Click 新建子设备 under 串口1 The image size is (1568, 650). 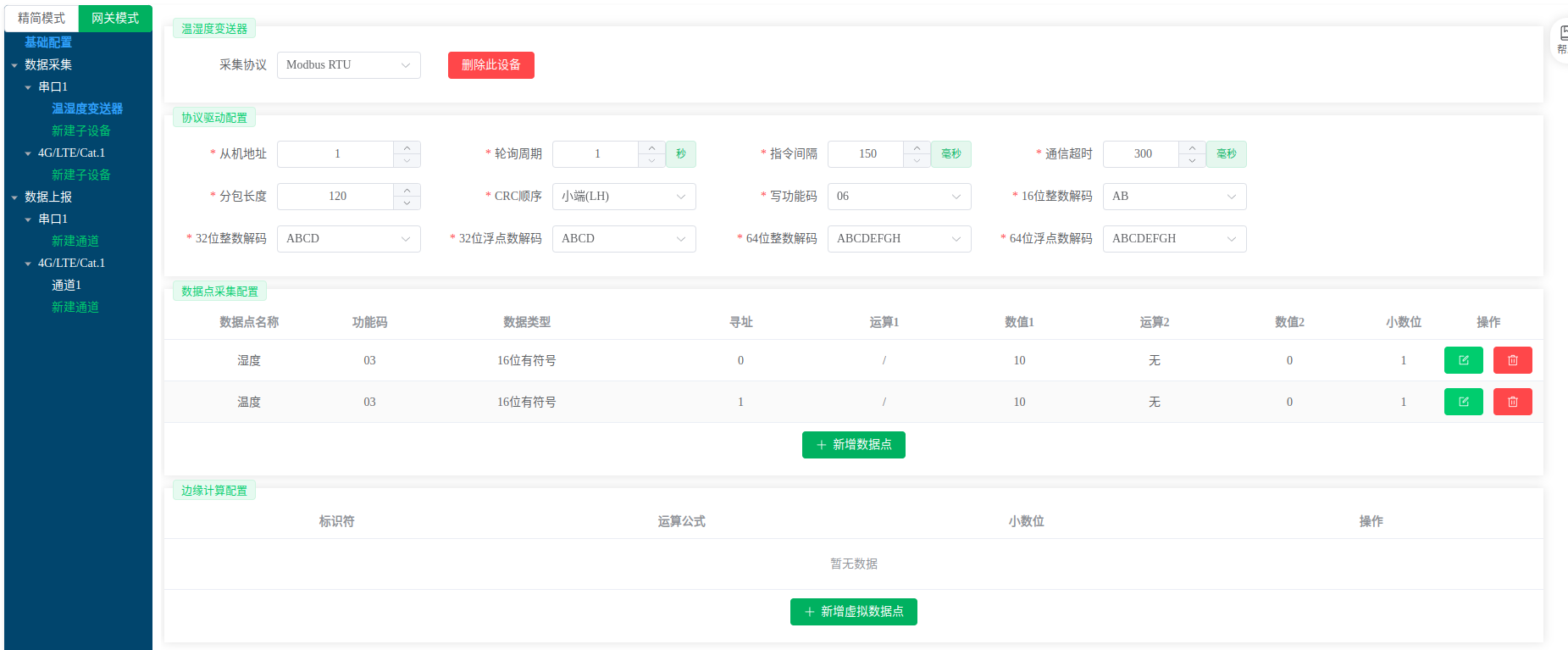(x=81, y=131)
